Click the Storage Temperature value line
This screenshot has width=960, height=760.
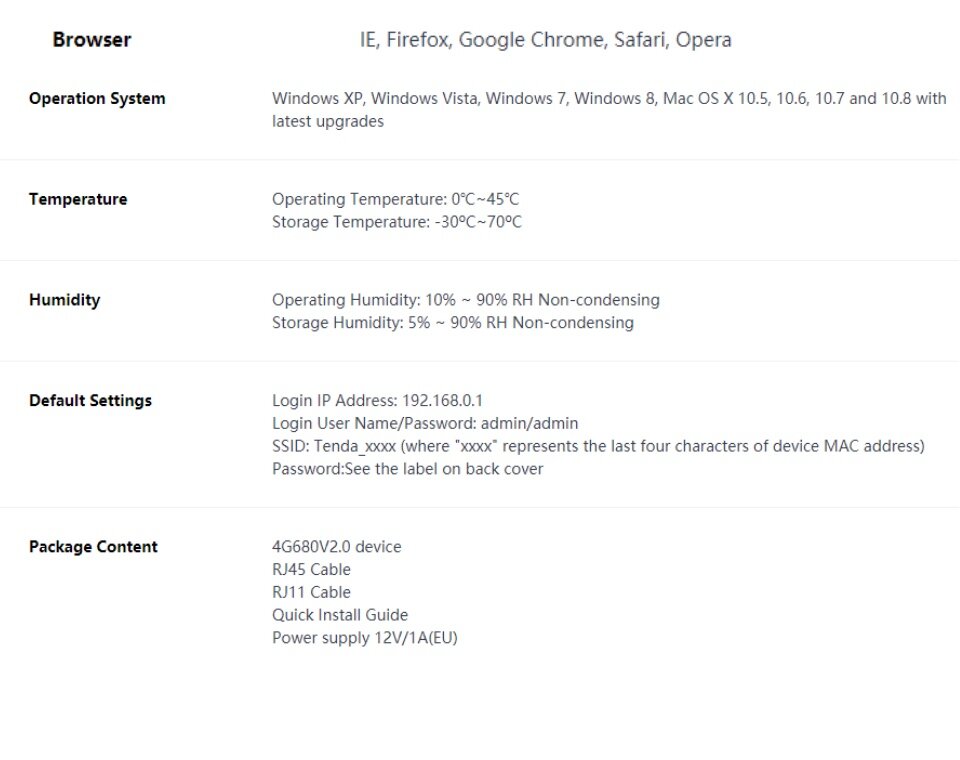coord(396,222)
